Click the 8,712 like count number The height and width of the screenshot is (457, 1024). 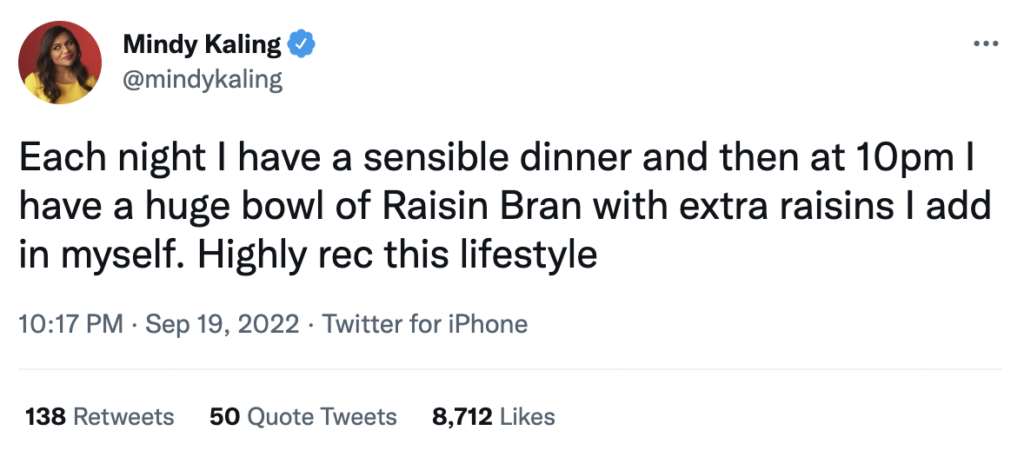460,416
